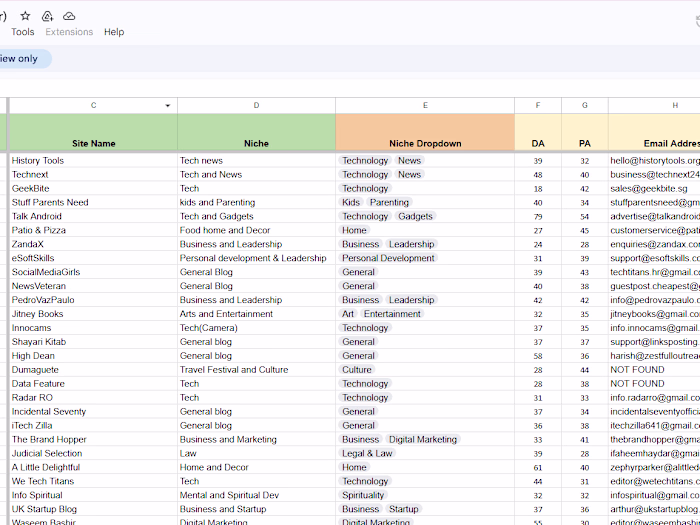Click the move to folder icon
This screenshot has height=525, width=700.
click(x=46, y=16)
